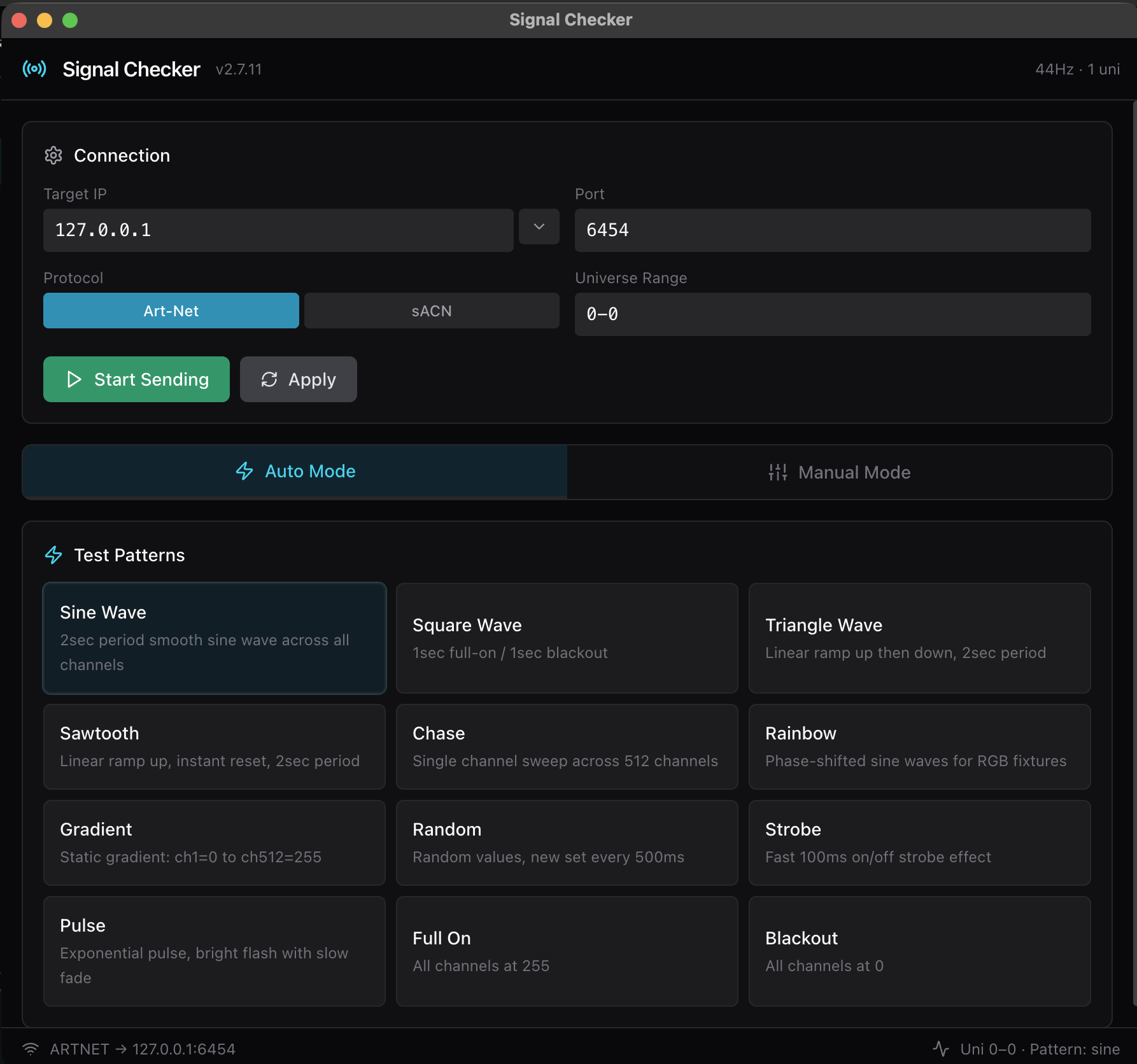1137x1064 pixels.
Task: Click the Universe Range label
Action: click(631, 278)
